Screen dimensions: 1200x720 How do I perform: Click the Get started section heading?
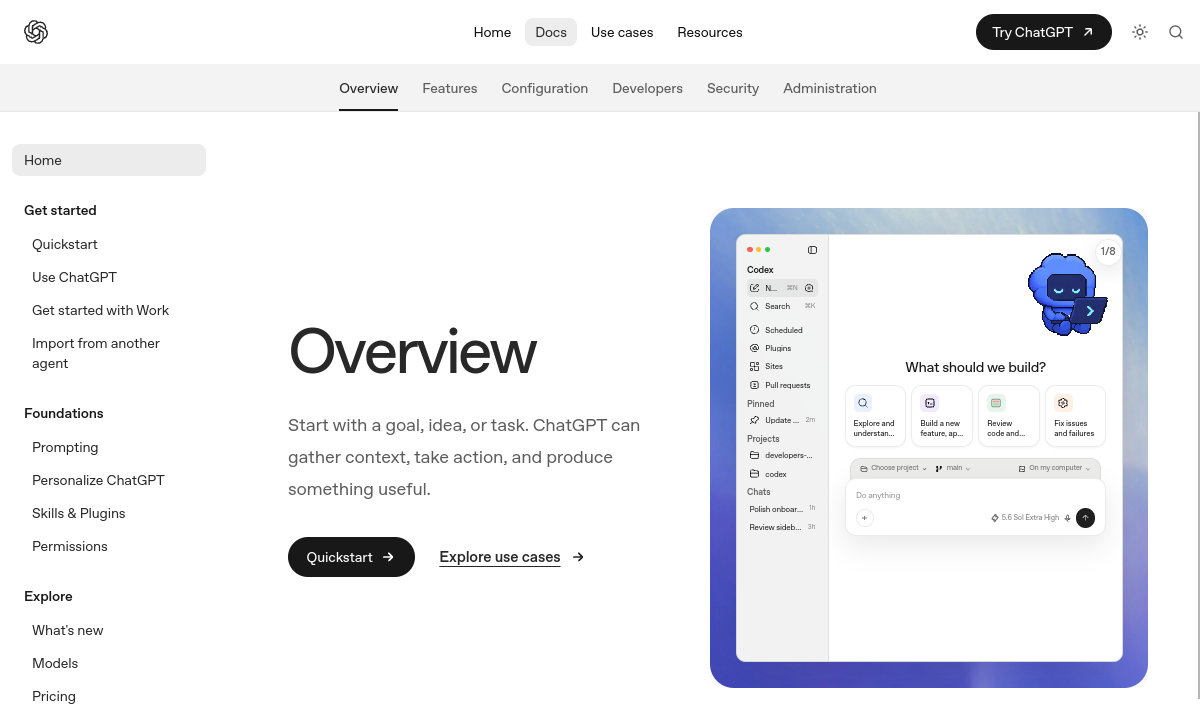(60, 210)
